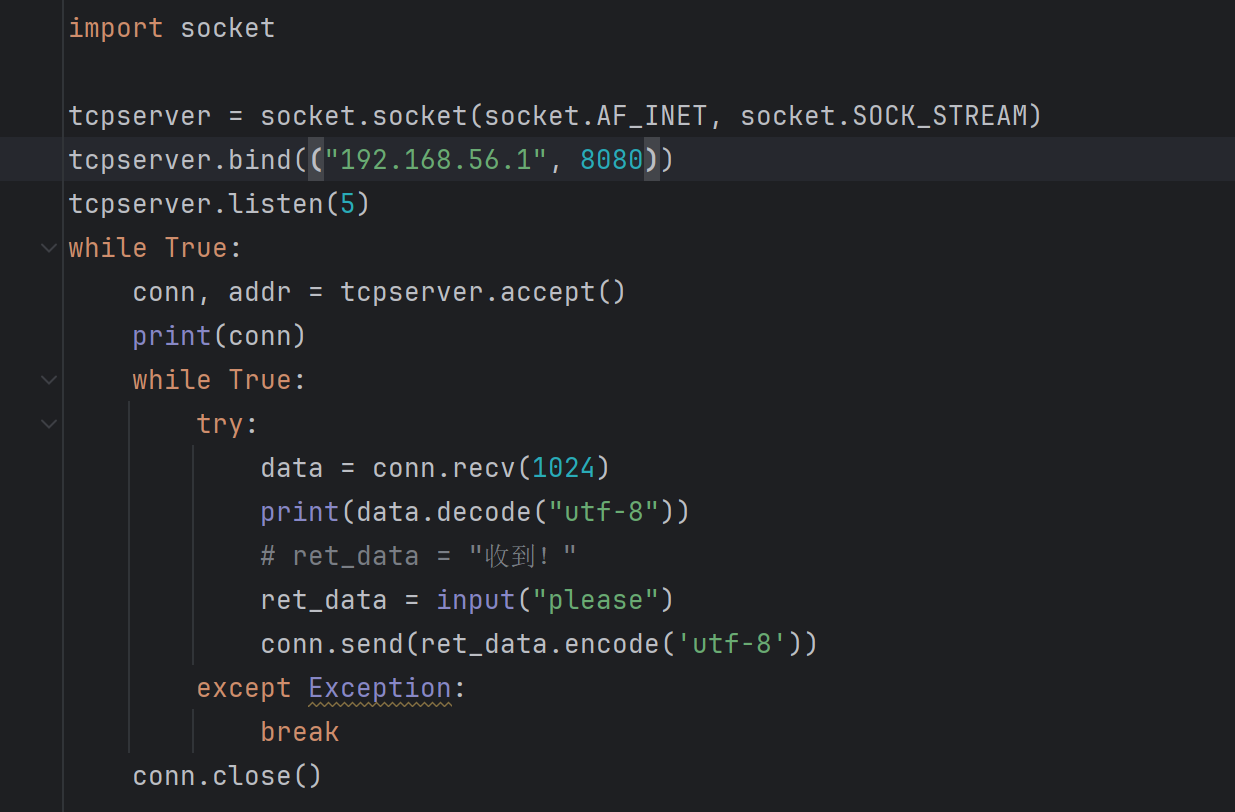Click the break keyword

299,732
